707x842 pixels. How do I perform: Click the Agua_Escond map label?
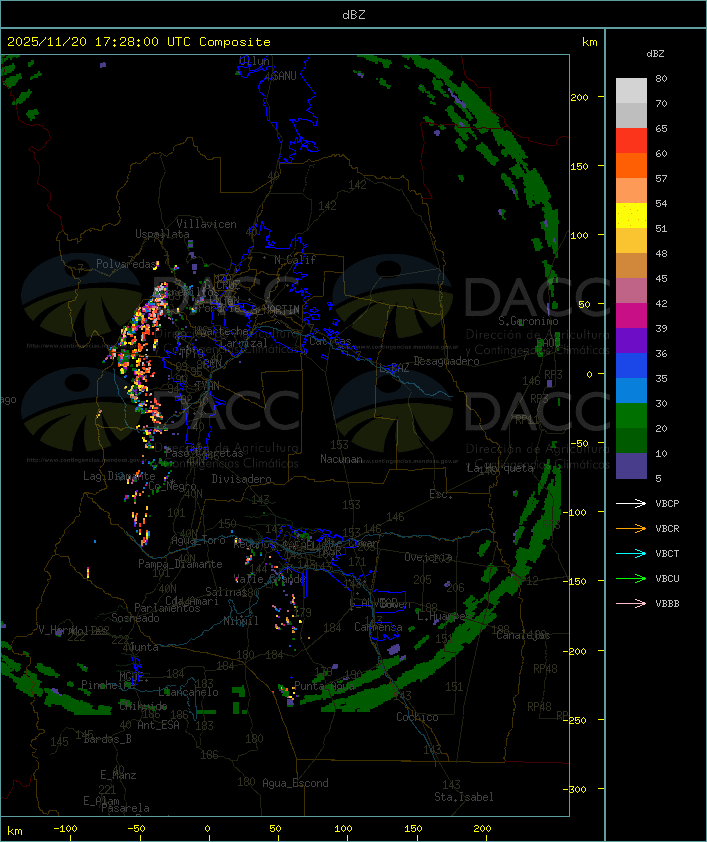click(x=295, y=783)
